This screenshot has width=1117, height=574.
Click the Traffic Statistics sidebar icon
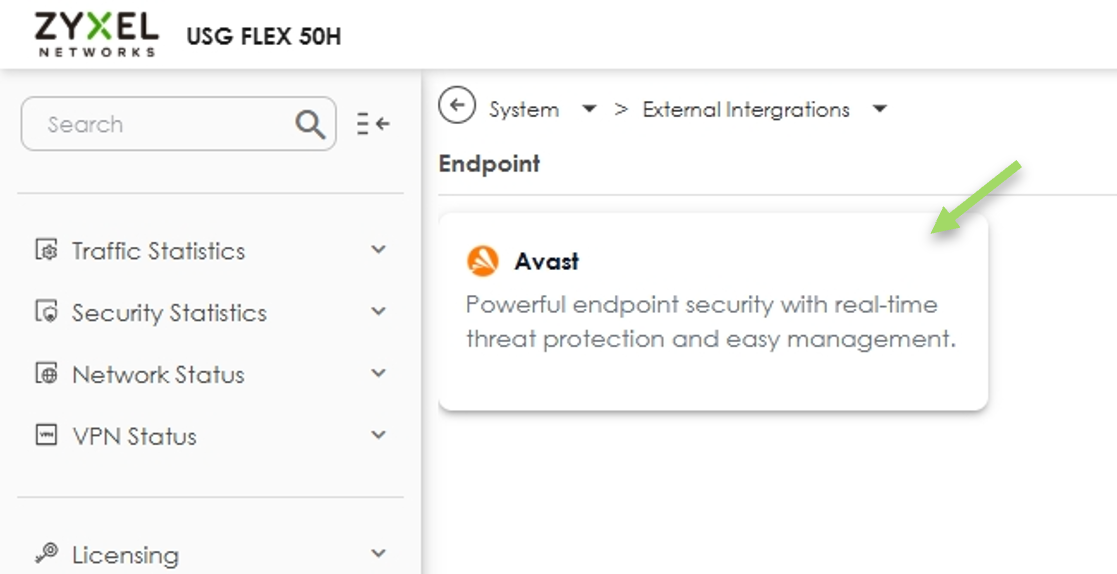click(46, 250)
